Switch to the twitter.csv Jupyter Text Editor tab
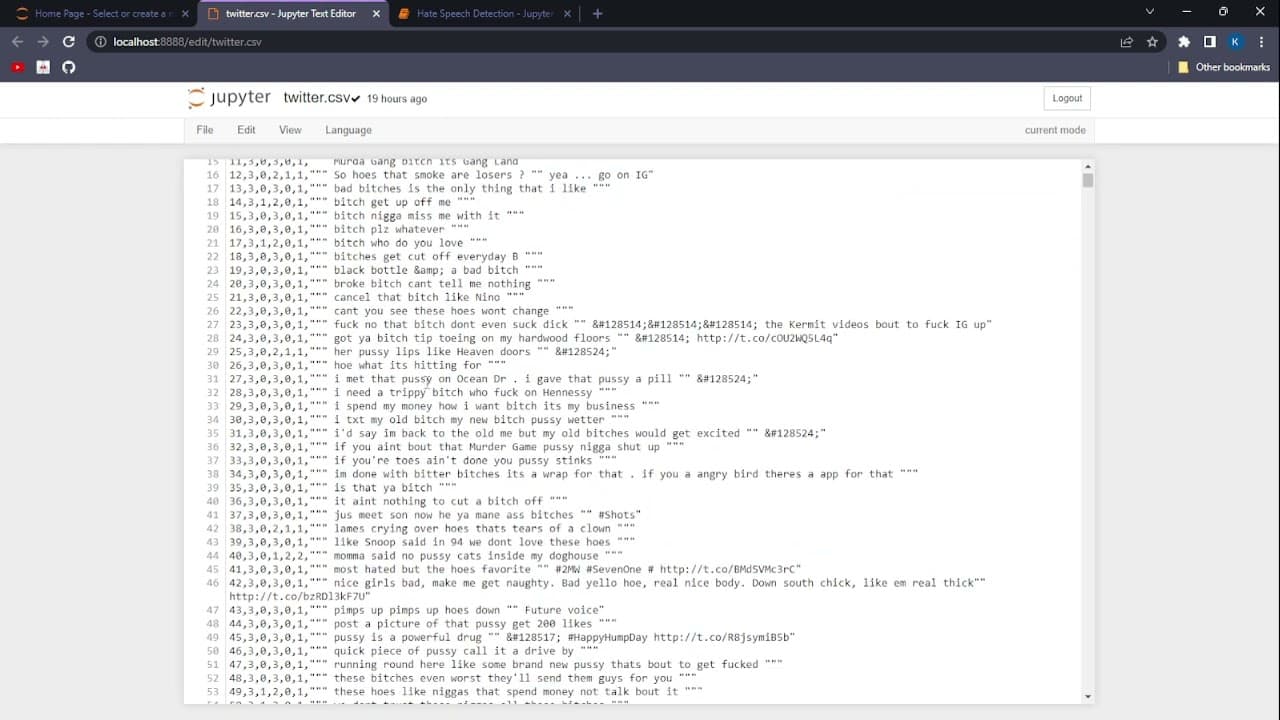The width and height of the screenshot is (1280, 720). click(x=291, y=14)
